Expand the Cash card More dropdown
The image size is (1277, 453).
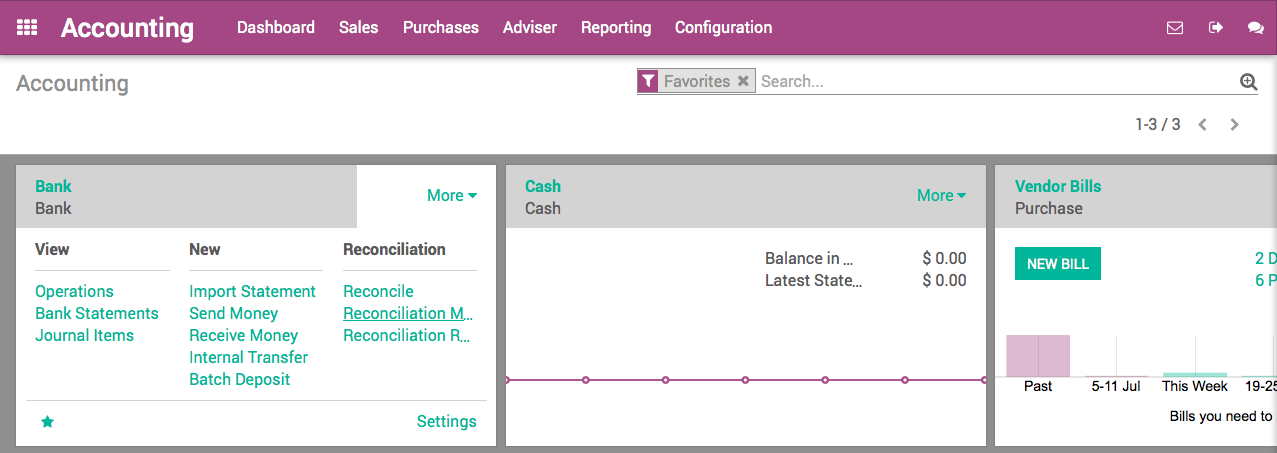click(941, 196)
